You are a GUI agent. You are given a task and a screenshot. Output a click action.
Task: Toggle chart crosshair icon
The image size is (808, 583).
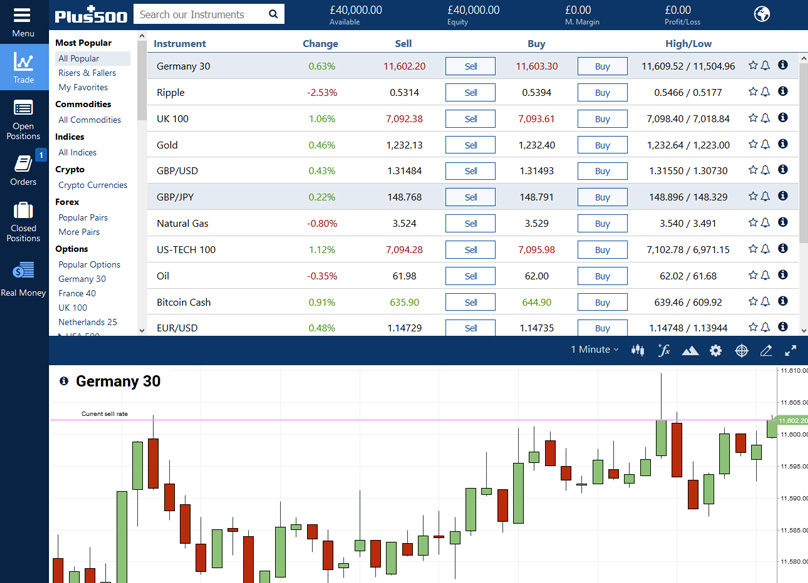tap(742, 351)
